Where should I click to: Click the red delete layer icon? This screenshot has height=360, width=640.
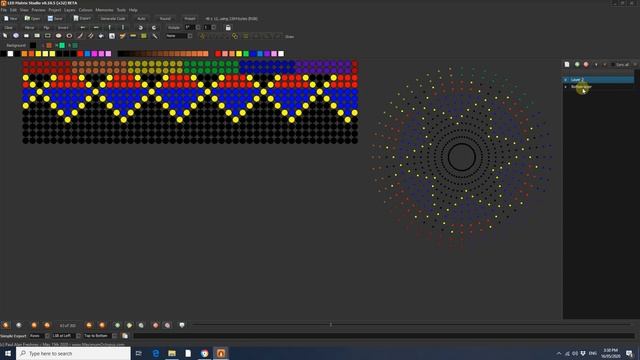(586, 64)
